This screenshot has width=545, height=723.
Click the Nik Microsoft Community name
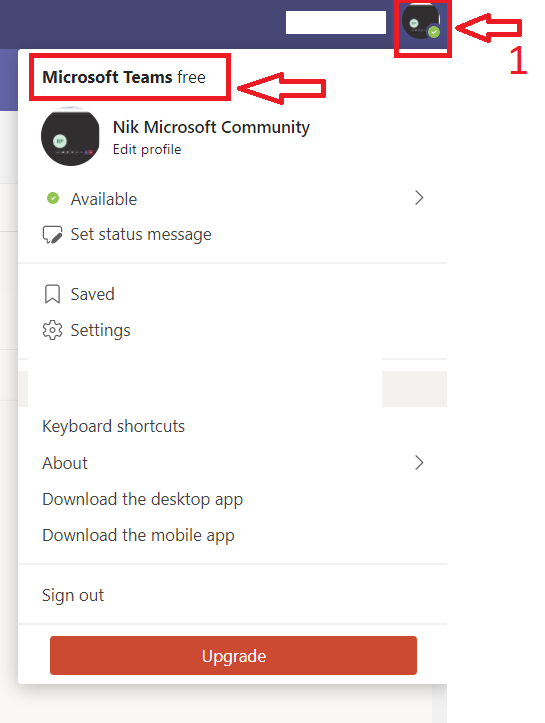pos(211,127)
